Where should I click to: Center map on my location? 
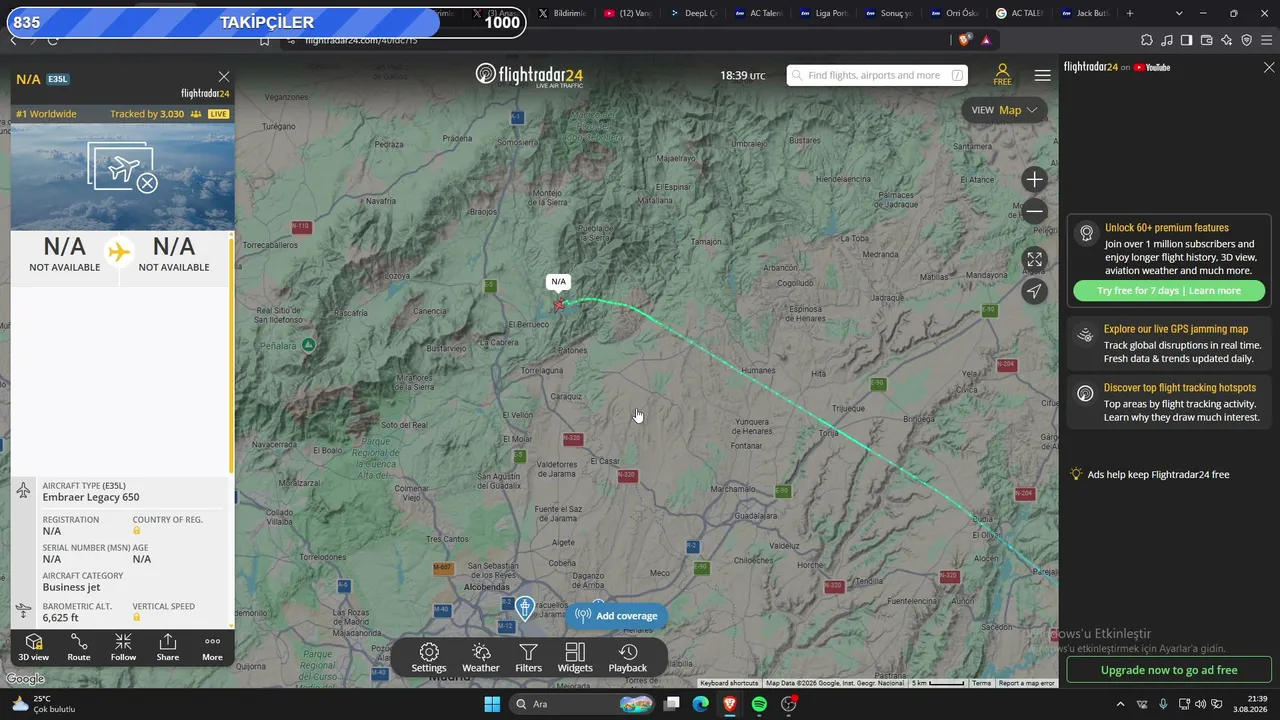(1034, 291)
